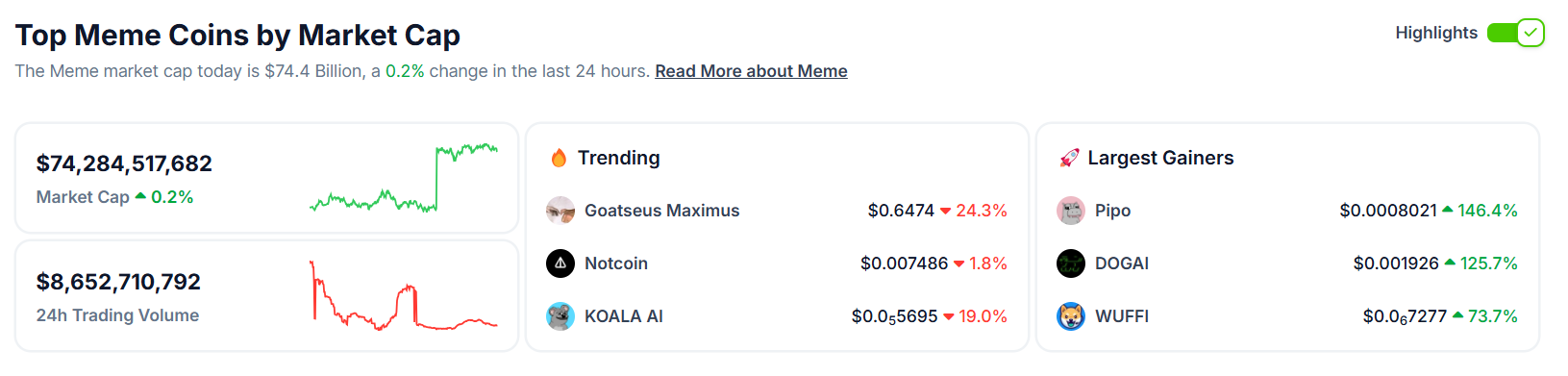Click the green market cap sparkline chart
Image resolution: width=1568 pixels, height=376 pixels.
(x=404, y=178)
